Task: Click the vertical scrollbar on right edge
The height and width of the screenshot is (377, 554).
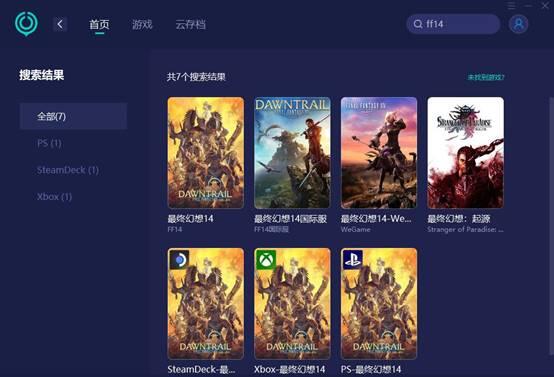Action: (551, 226)
